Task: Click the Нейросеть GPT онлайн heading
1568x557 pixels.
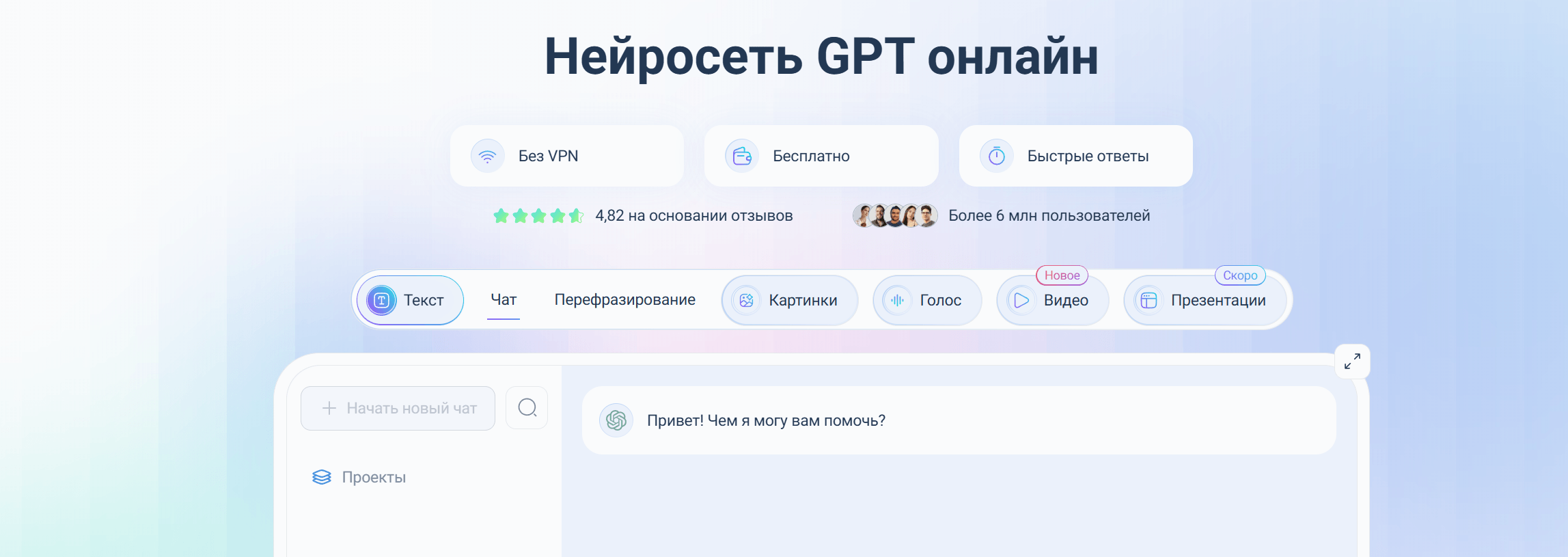Action: click(821, 57)
